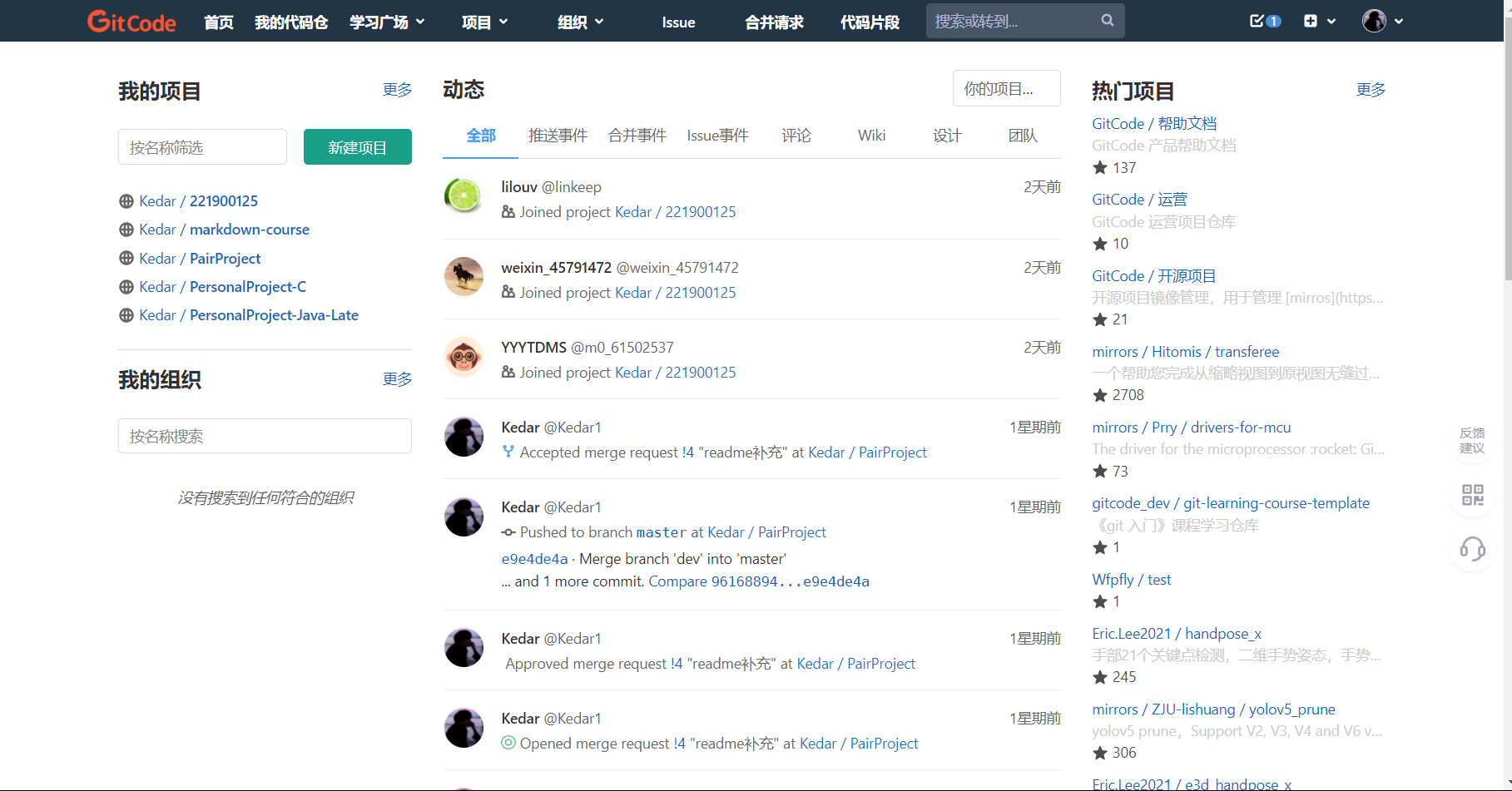
Task: Expand the 学习广场 dropdown menu
Action: click(x=387, y=22)
